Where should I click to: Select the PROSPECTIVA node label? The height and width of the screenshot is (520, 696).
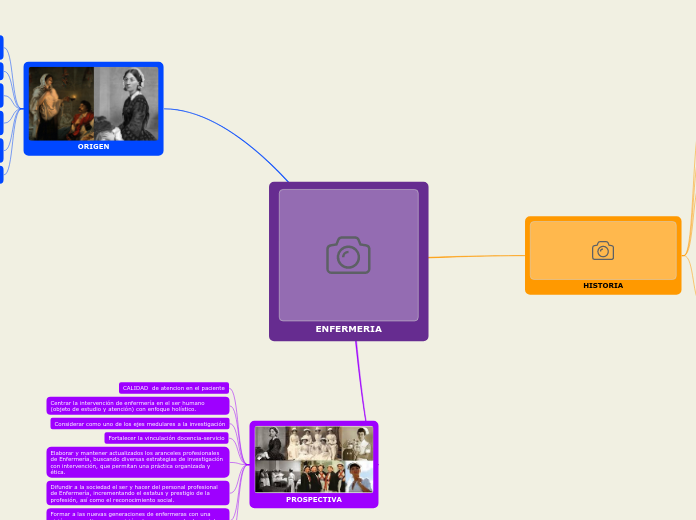pos(314,500)
